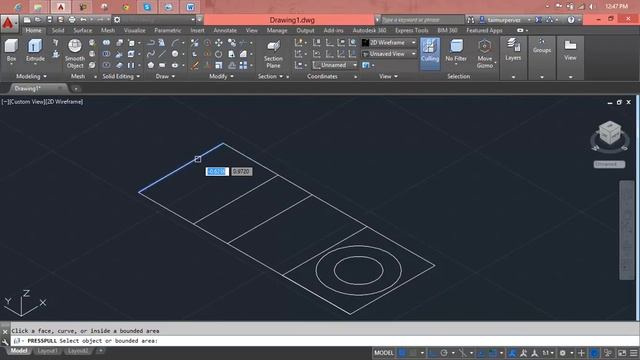The image size is (640, 360).
Task: Open the 2D Wireframe visual style dropdown
Action: [x=389, y=42]
